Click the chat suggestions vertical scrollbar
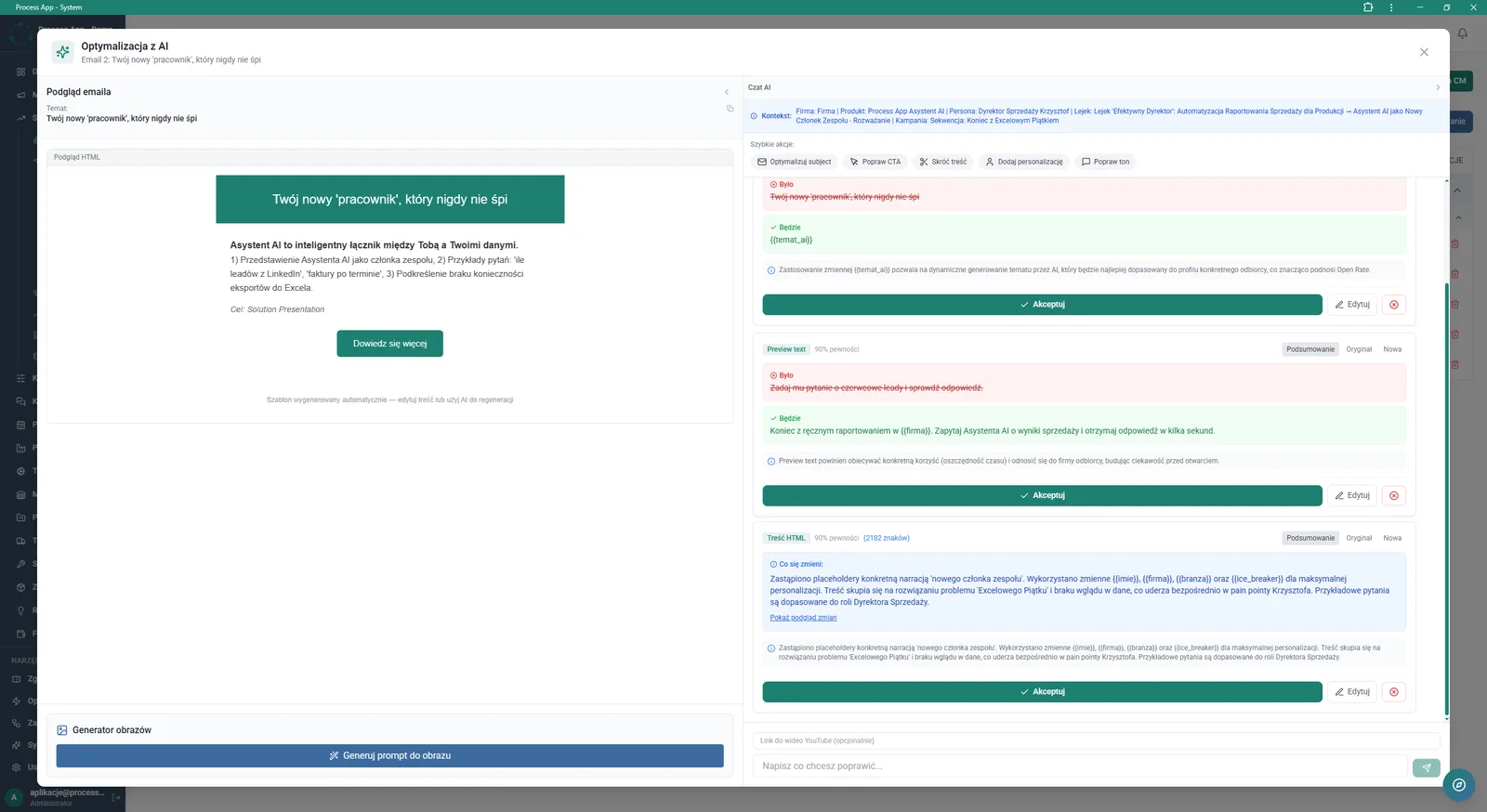 (x=1446, y=501)
